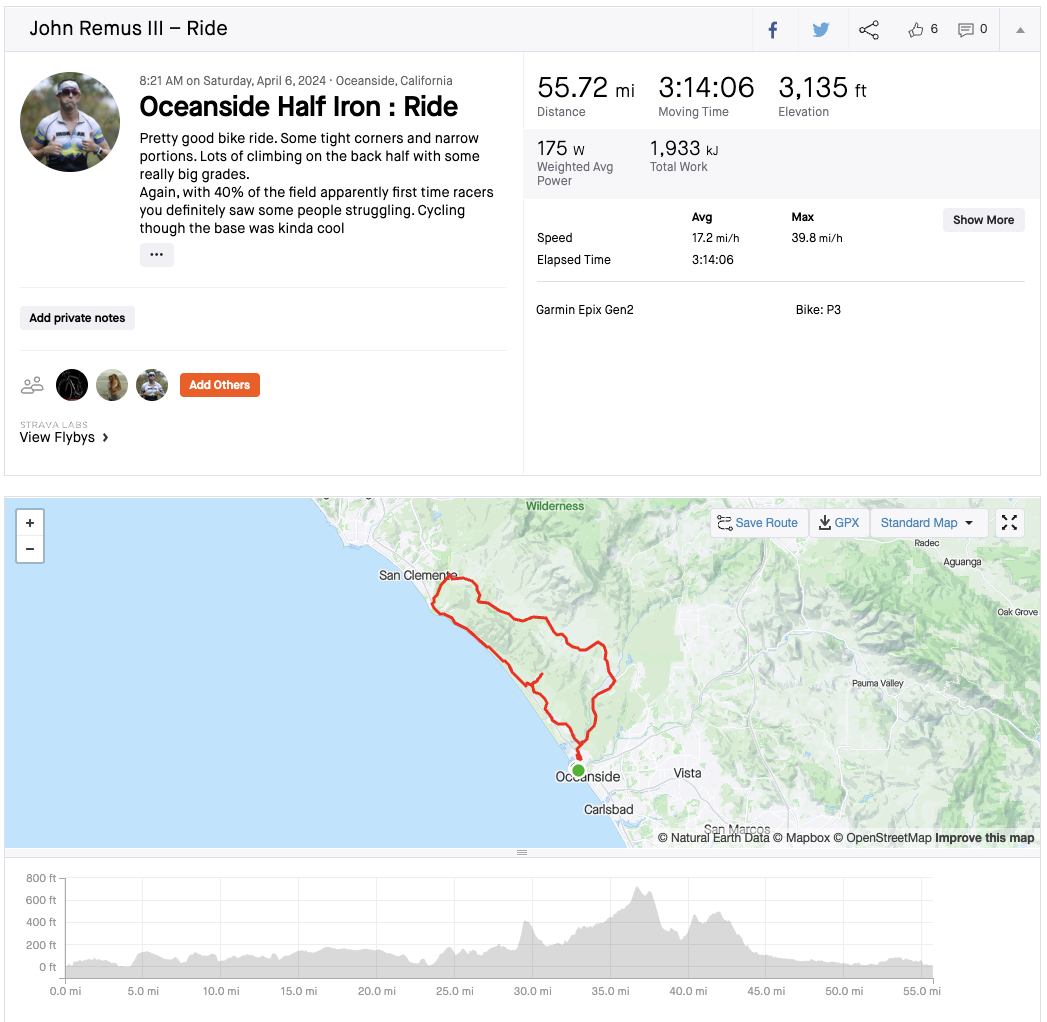The height and width of the screenshot is (1022, 1047).
Task: Click John Remus's profile photo
Action: point(70,122)
